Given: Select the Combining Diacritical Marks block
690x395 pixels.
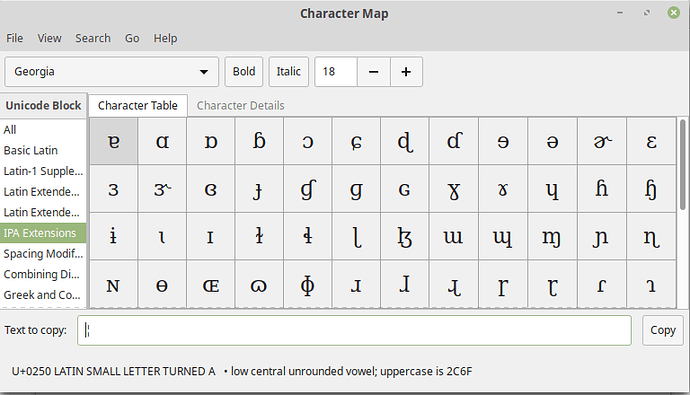Looking at the screenshot, I should 43,274.
